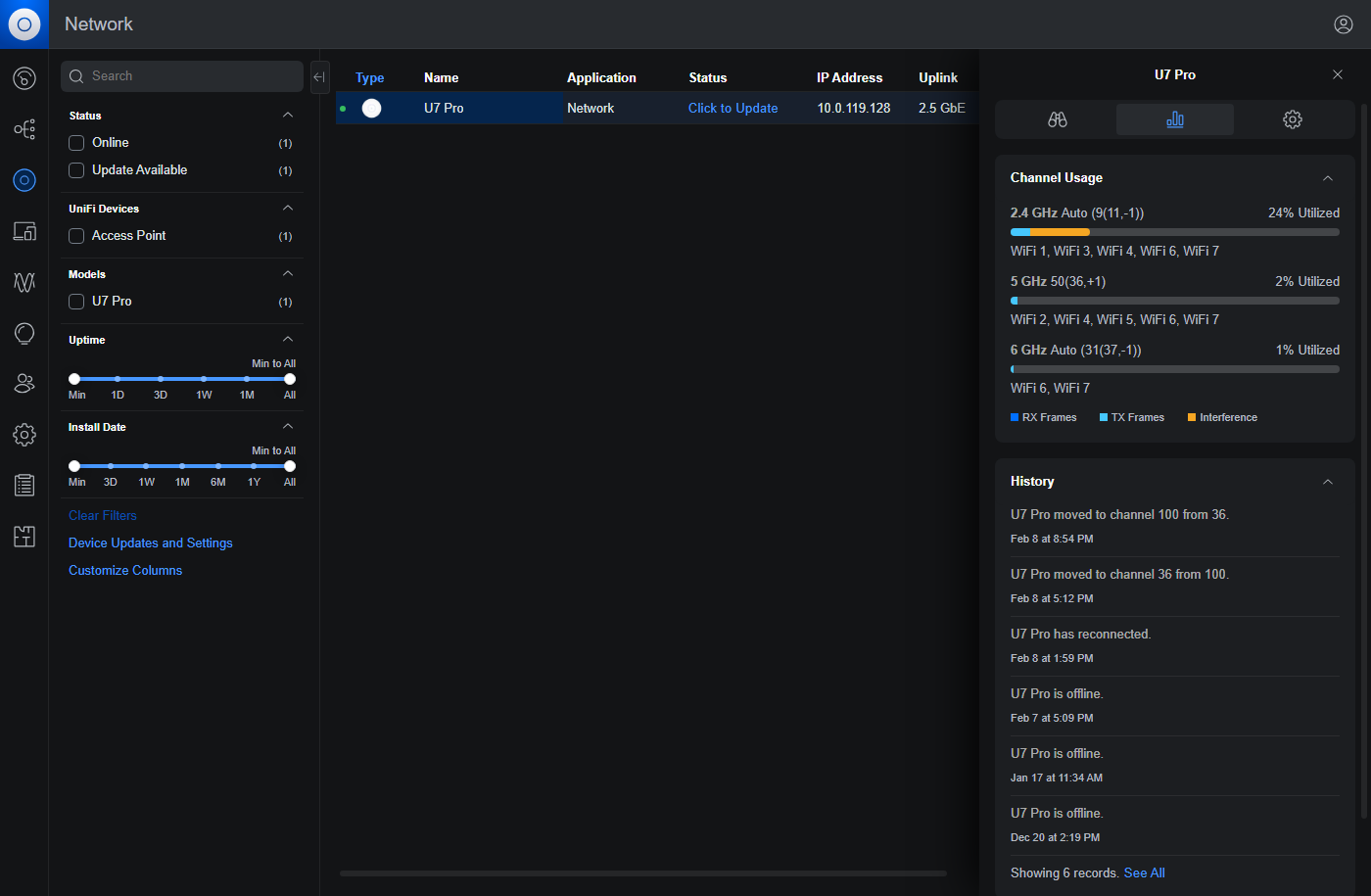
Task: Open See All history records
Action: point(1145,873)
